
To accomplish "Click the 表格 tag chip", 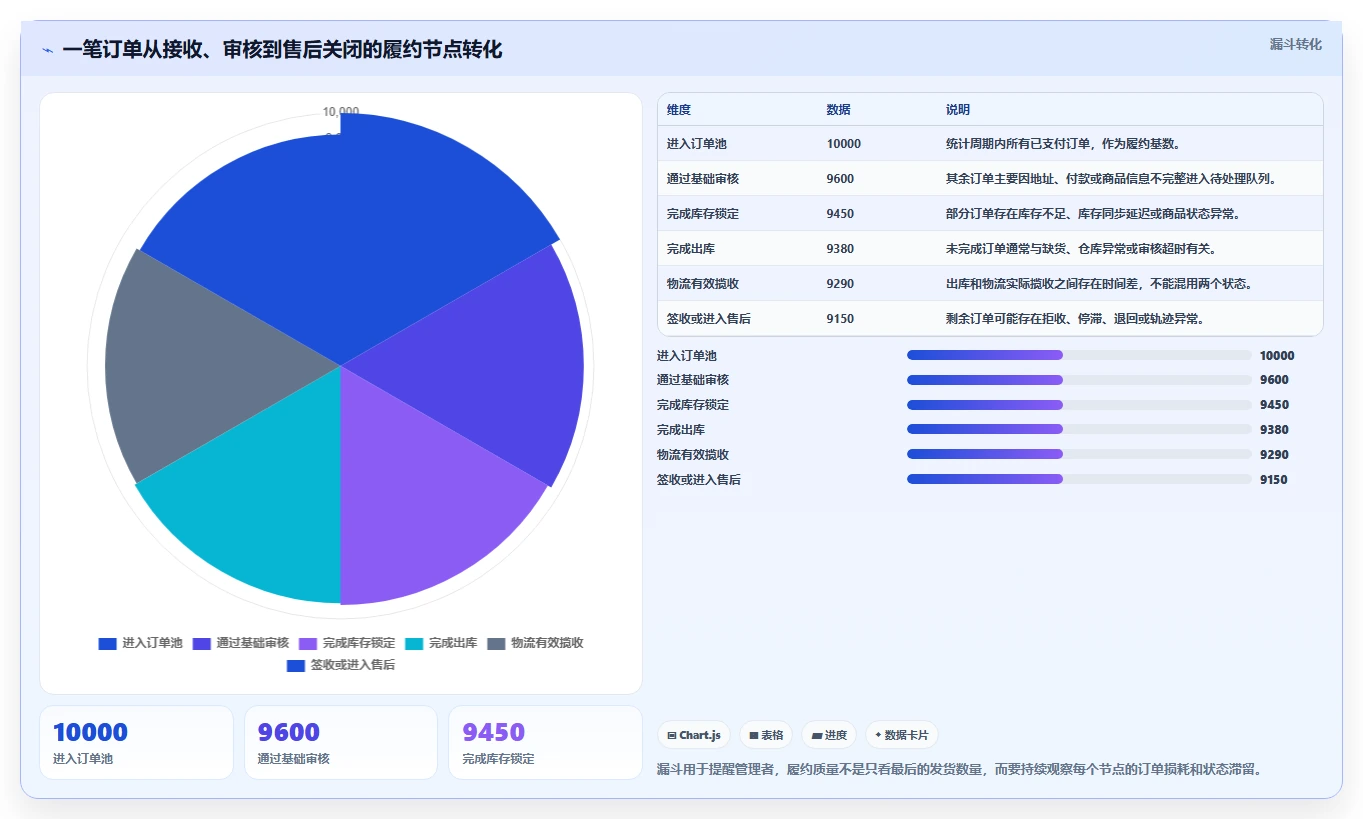I will click(x=766, y=735).
